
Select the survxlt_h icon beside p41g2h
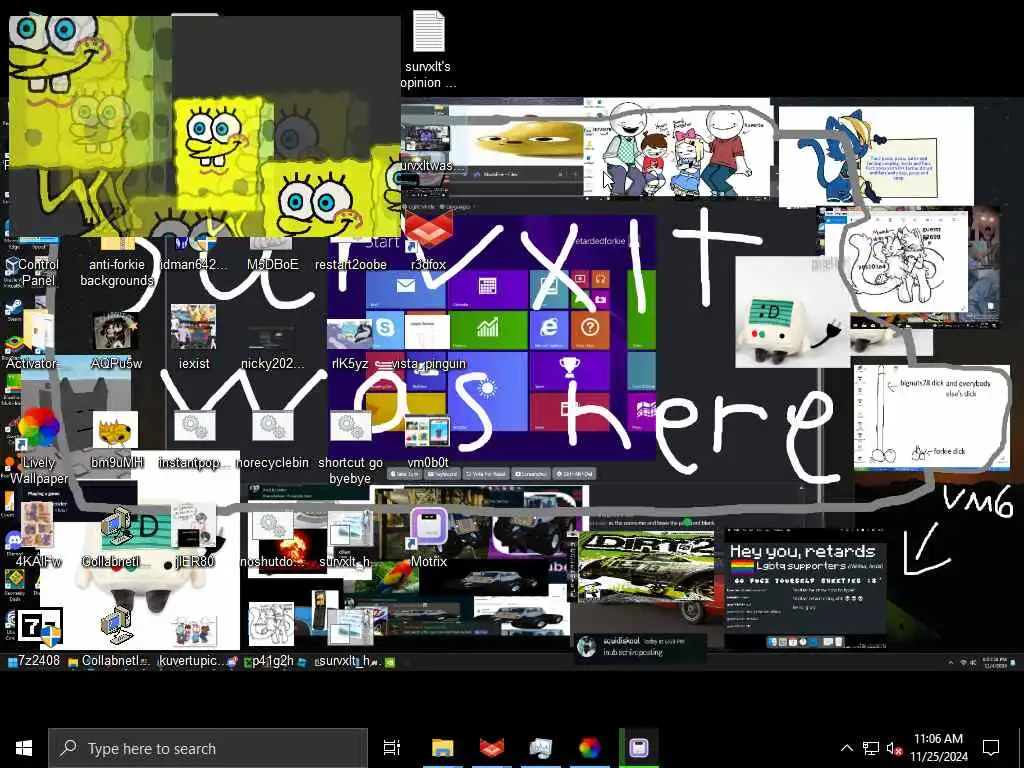click(350, 636)
